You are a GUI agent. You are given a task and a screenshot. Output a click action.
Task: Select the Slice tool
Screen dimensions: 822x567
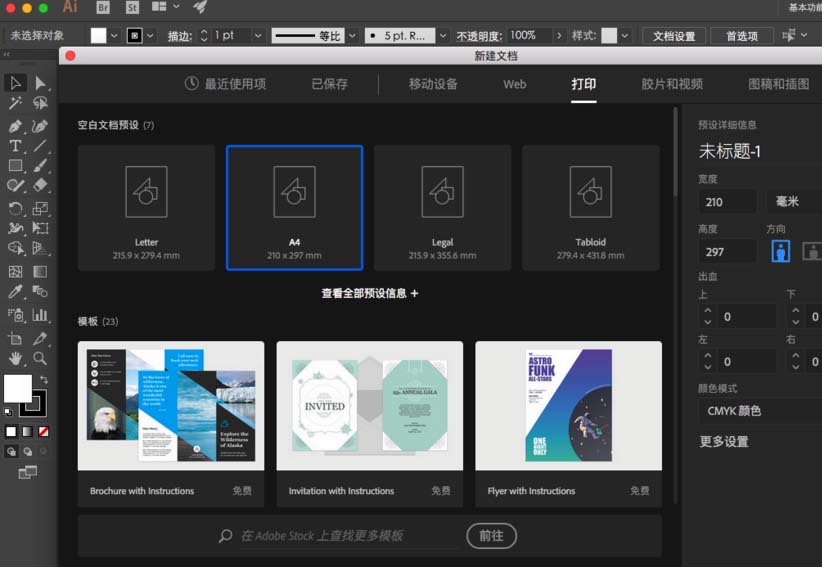tap(40, 339)
